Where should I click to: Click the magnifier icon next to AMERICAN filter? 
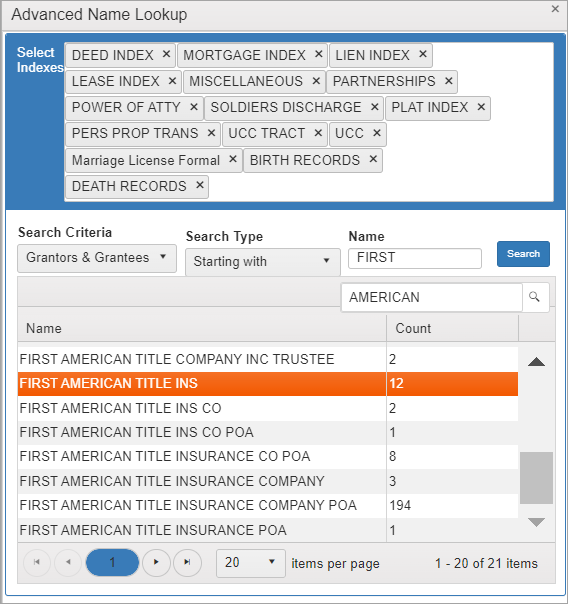534,297
